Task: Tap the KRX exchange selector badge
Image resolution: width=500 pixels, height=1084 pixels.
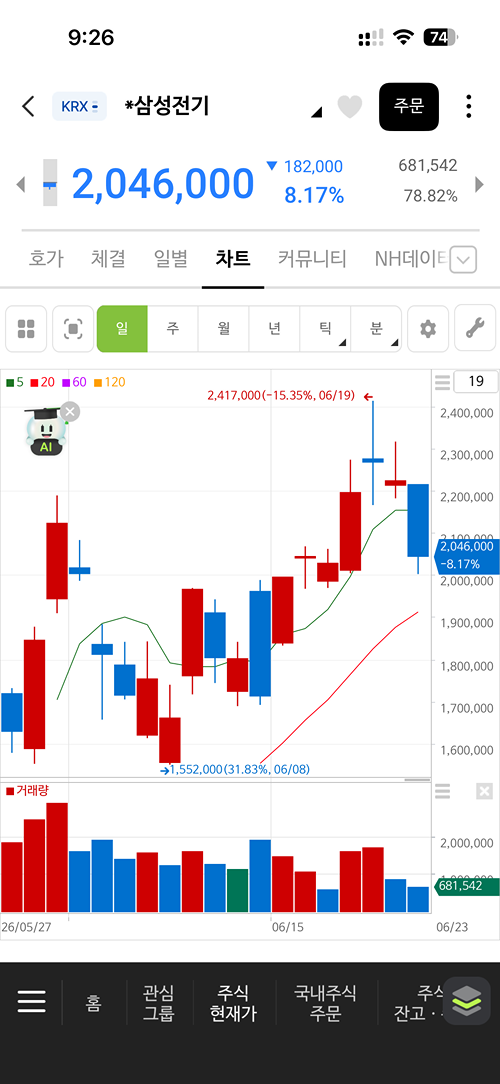Action: click(x=80, y=106)
